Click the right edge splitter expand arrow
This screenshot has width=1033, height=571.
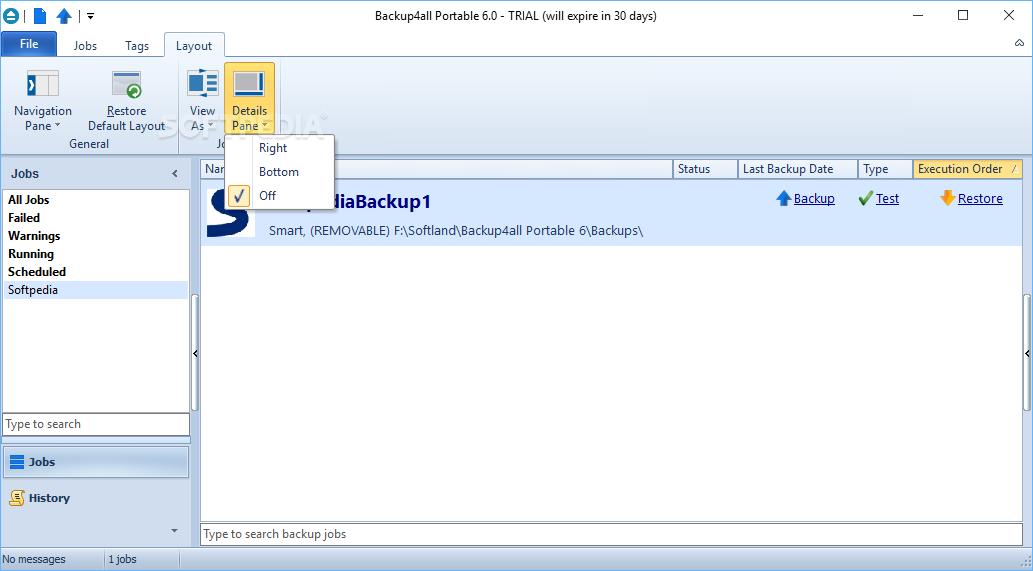pyautogui.click(x=1027, y=354)
